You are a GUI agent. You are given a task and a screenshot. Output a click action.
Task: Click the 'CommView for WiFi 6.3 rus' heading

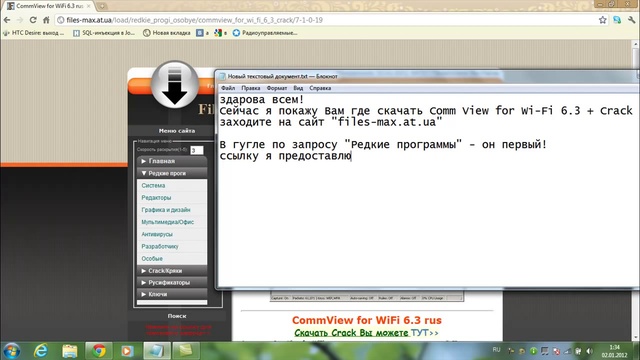tap(367, 320)
